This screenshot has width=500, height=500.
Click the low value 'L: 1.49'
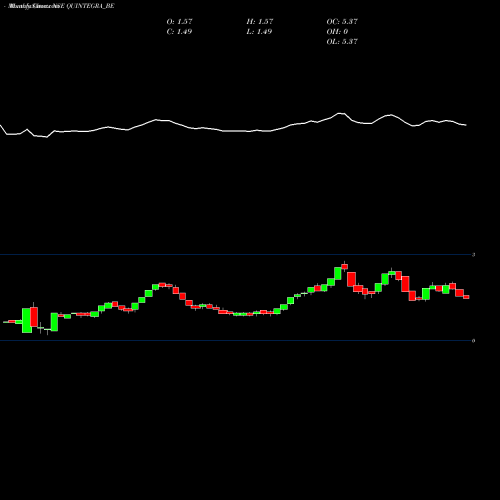pos(259,31)
